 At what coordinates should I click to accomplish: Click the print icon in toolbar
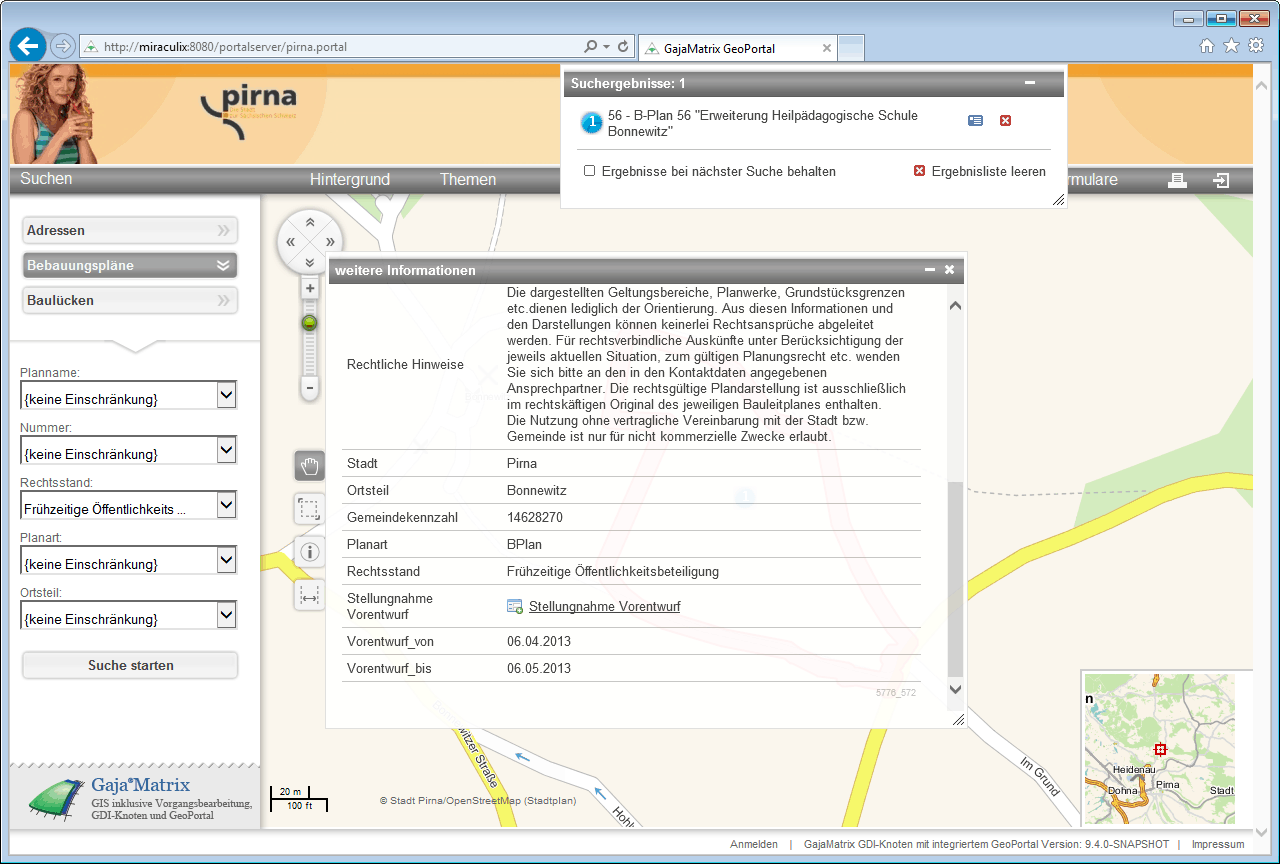click(1177, 180)
